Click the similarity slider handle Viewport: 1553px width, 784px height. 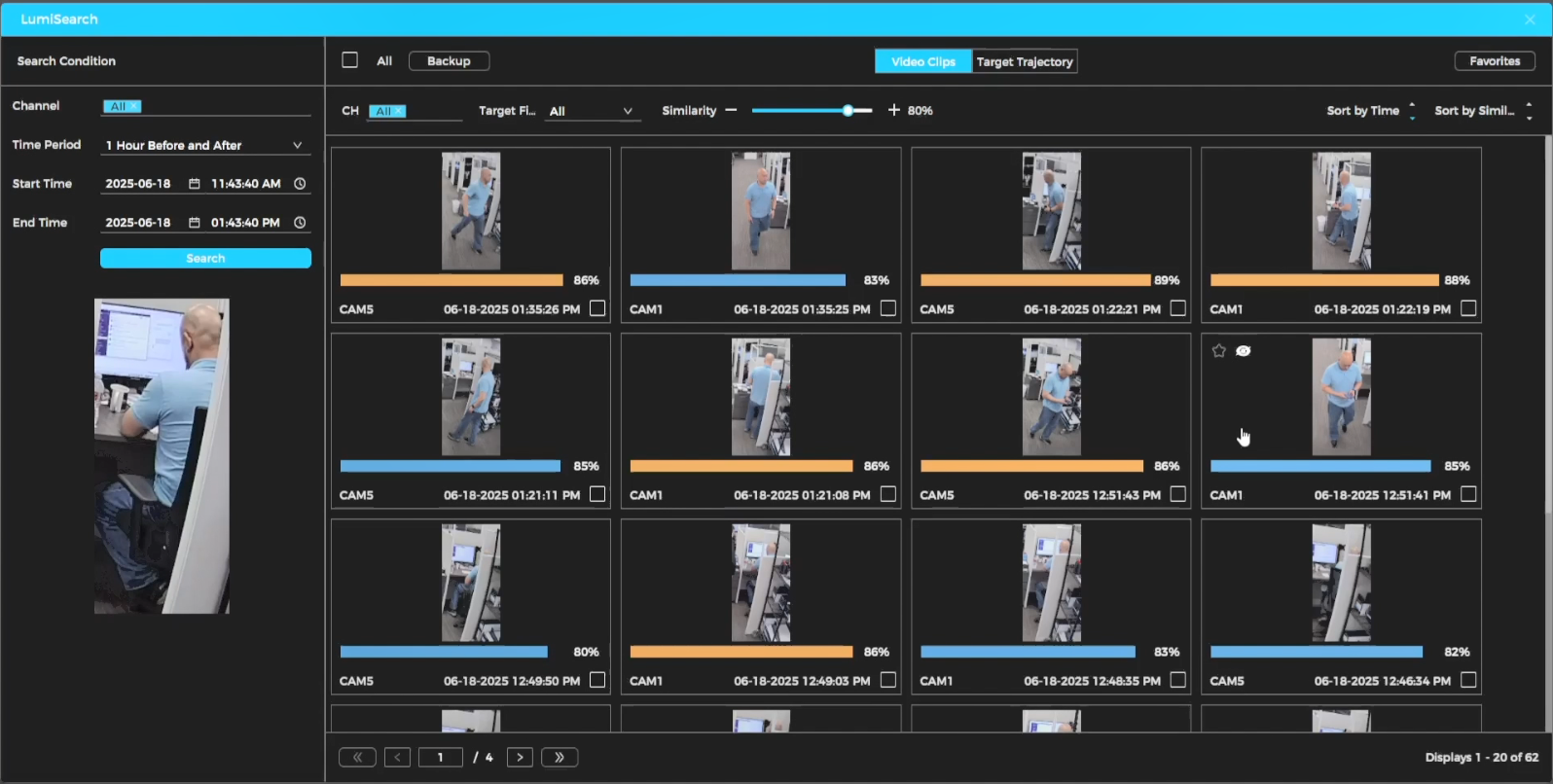848,111
